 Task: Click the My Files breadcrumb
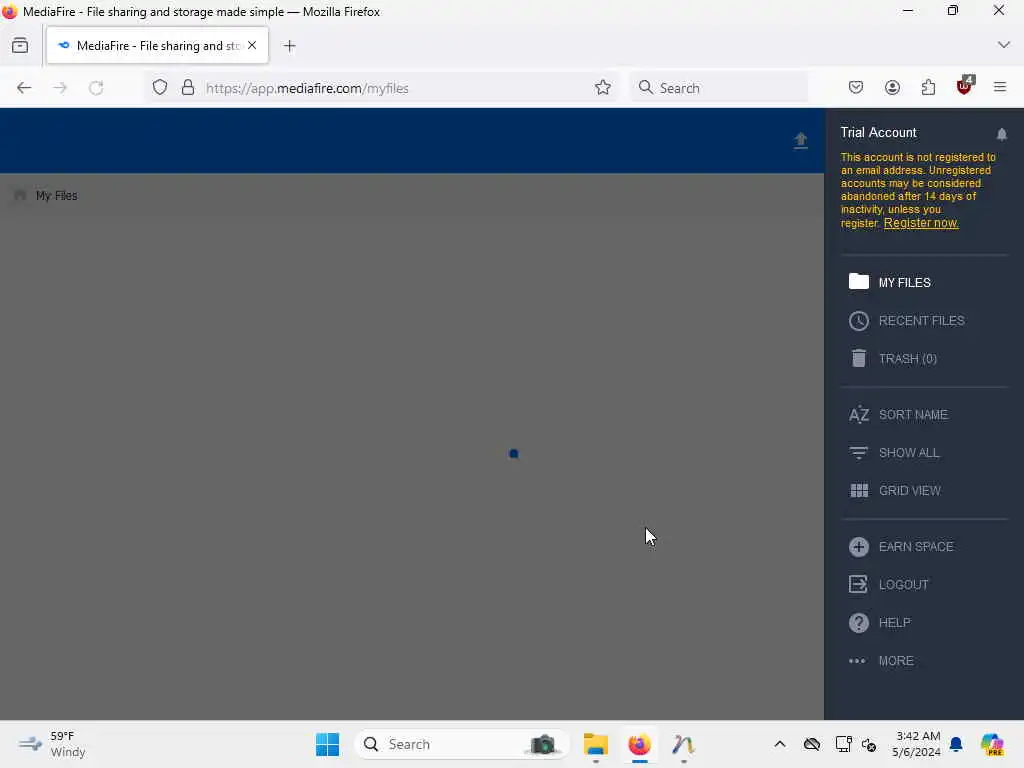tap(56, 195)
